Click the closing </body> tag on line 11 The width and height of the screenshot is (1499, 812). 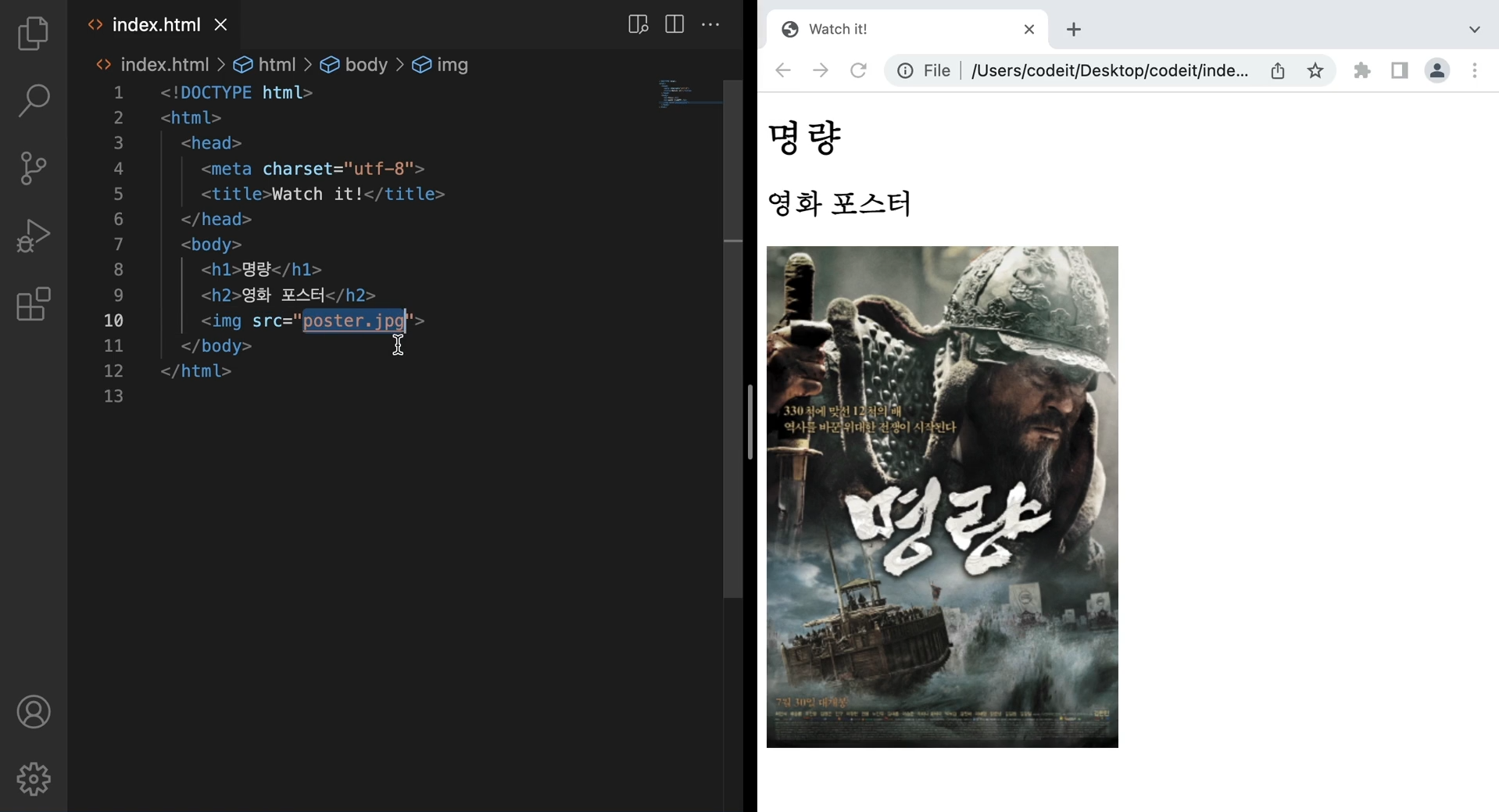216,345
